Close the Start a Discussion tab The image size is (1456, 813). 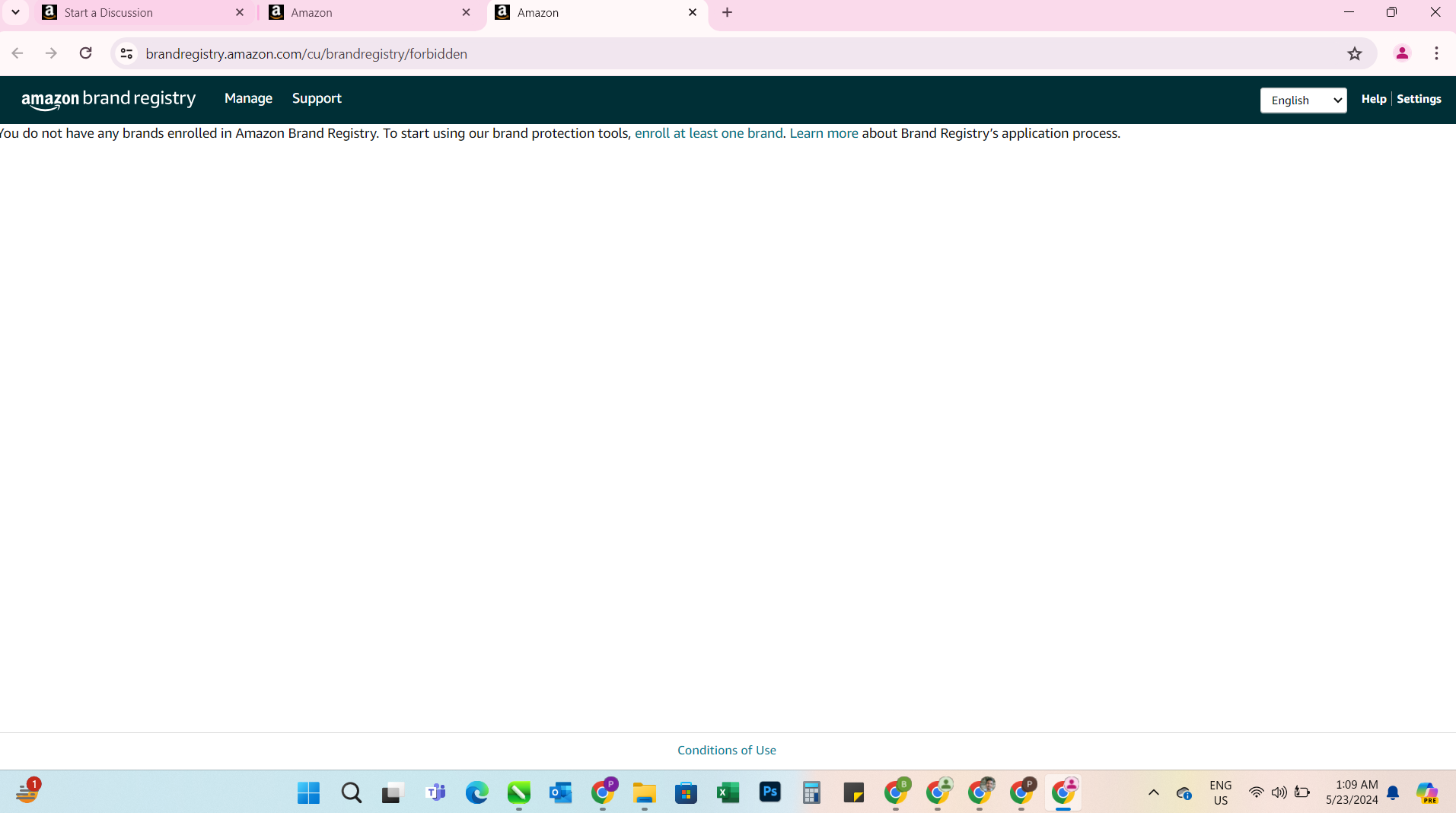pos(240,13)
